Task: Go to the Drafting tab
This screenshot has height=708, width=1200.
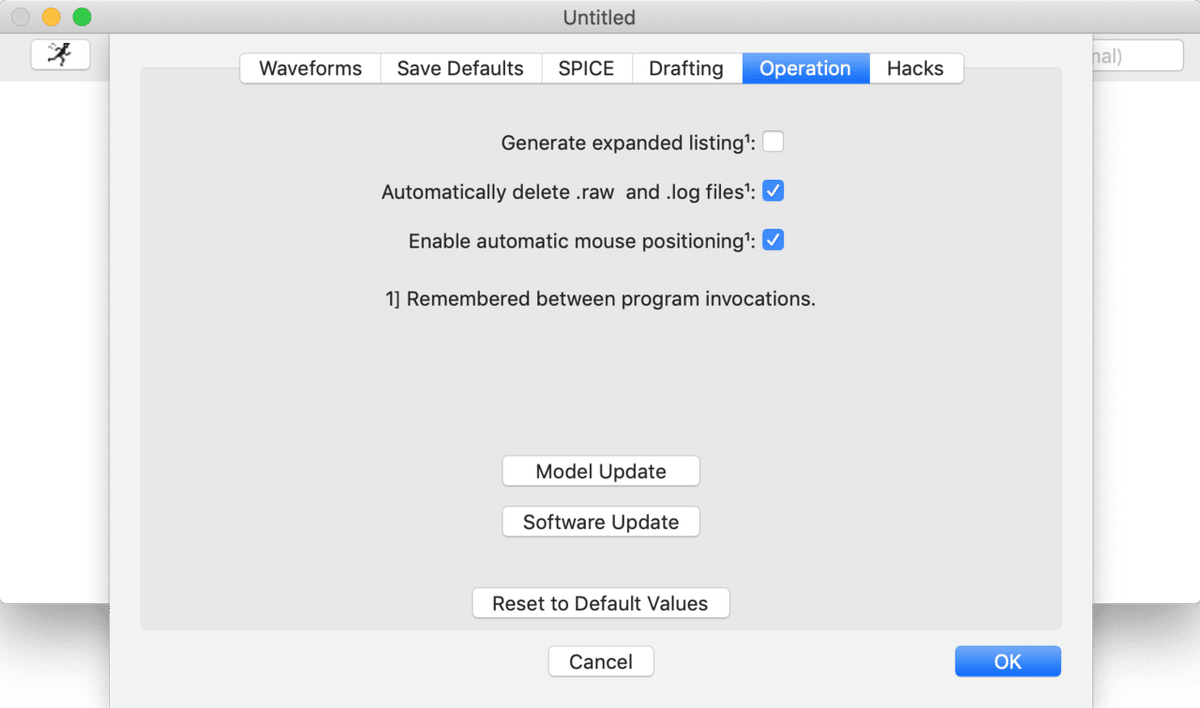Action: click(686, 69)
